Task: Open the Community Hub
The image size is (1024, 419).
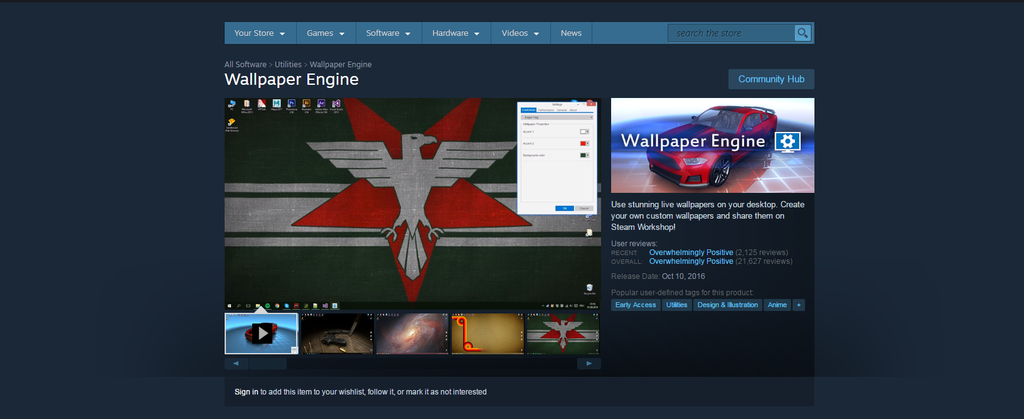Action: (770, 79)
